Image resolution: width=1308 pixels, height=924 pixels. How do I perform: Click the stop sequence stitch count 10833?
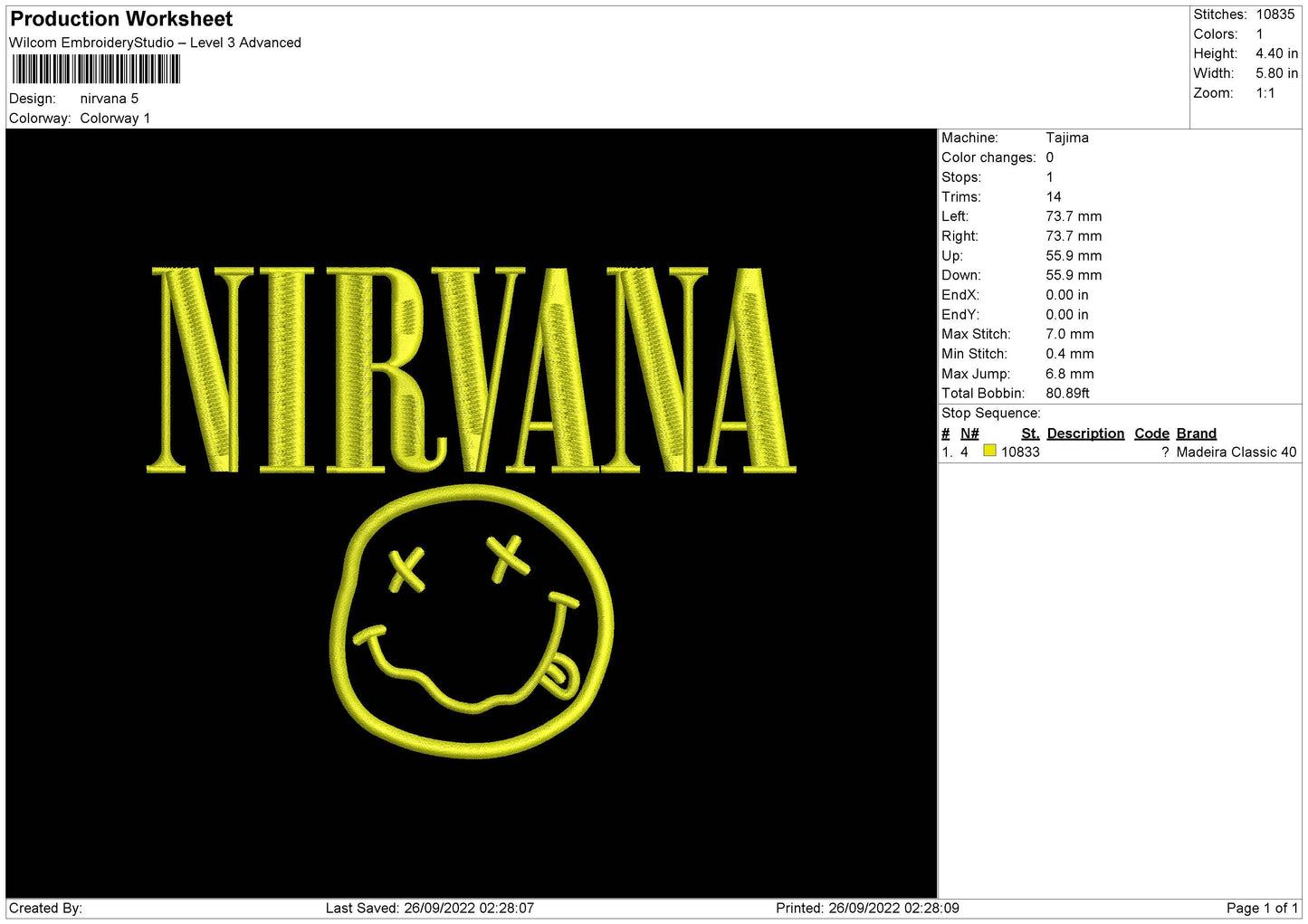click(x=1020, y=452)
